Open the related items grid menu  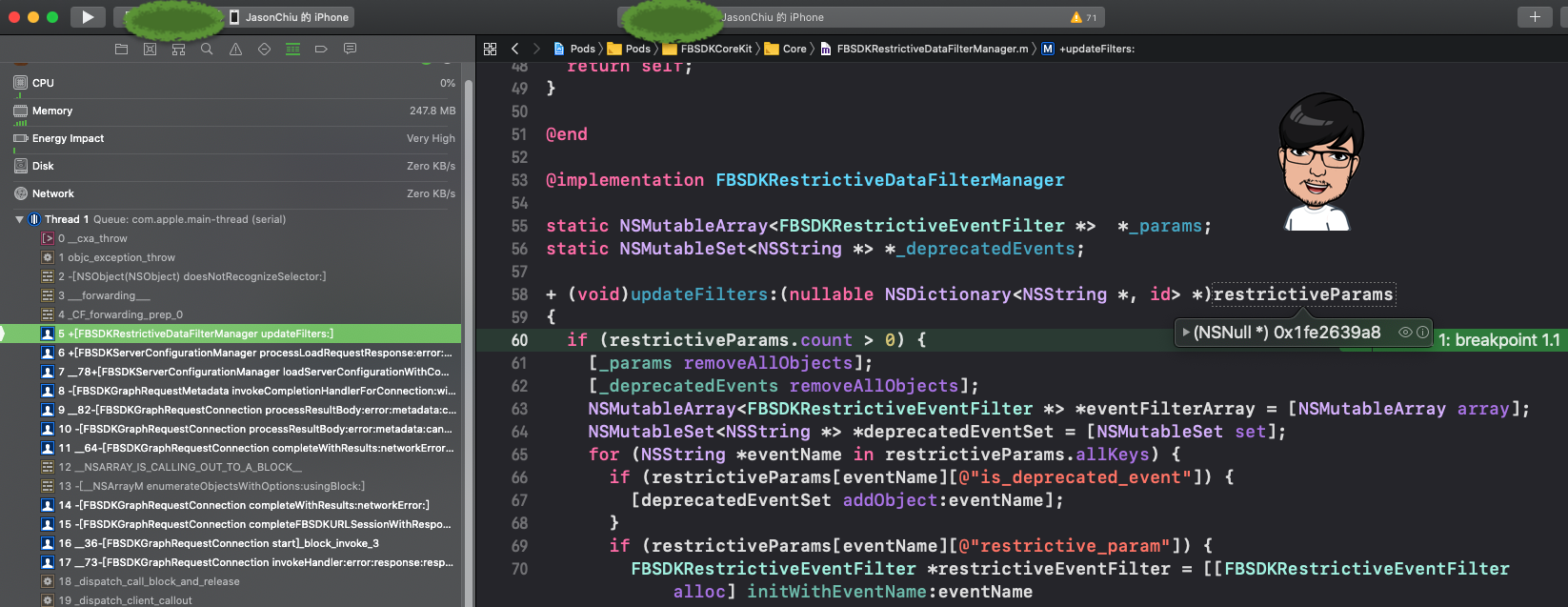pyautogui.click(x=490, y=49)
